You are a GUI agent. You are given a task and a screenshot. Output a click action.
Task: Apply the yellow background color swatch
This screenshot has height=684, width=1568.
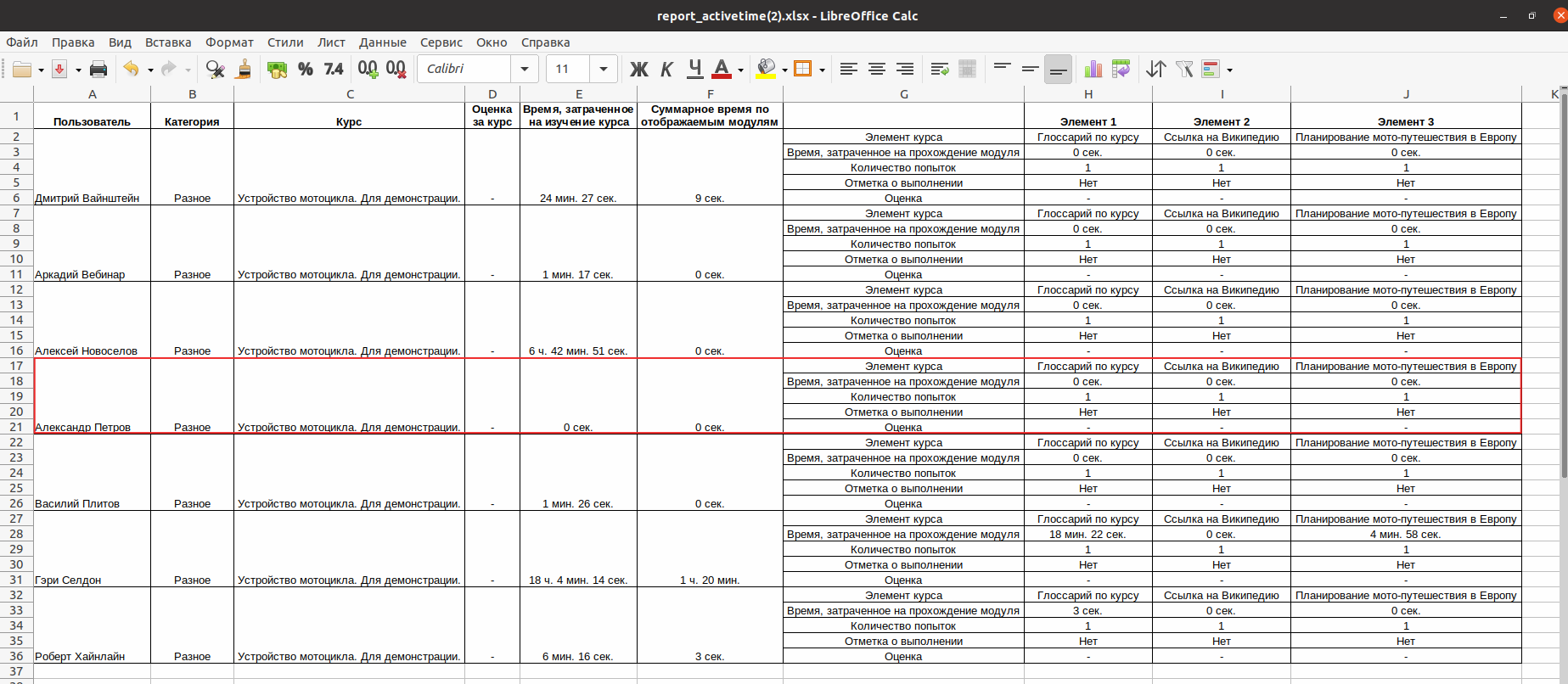point(766,69)
